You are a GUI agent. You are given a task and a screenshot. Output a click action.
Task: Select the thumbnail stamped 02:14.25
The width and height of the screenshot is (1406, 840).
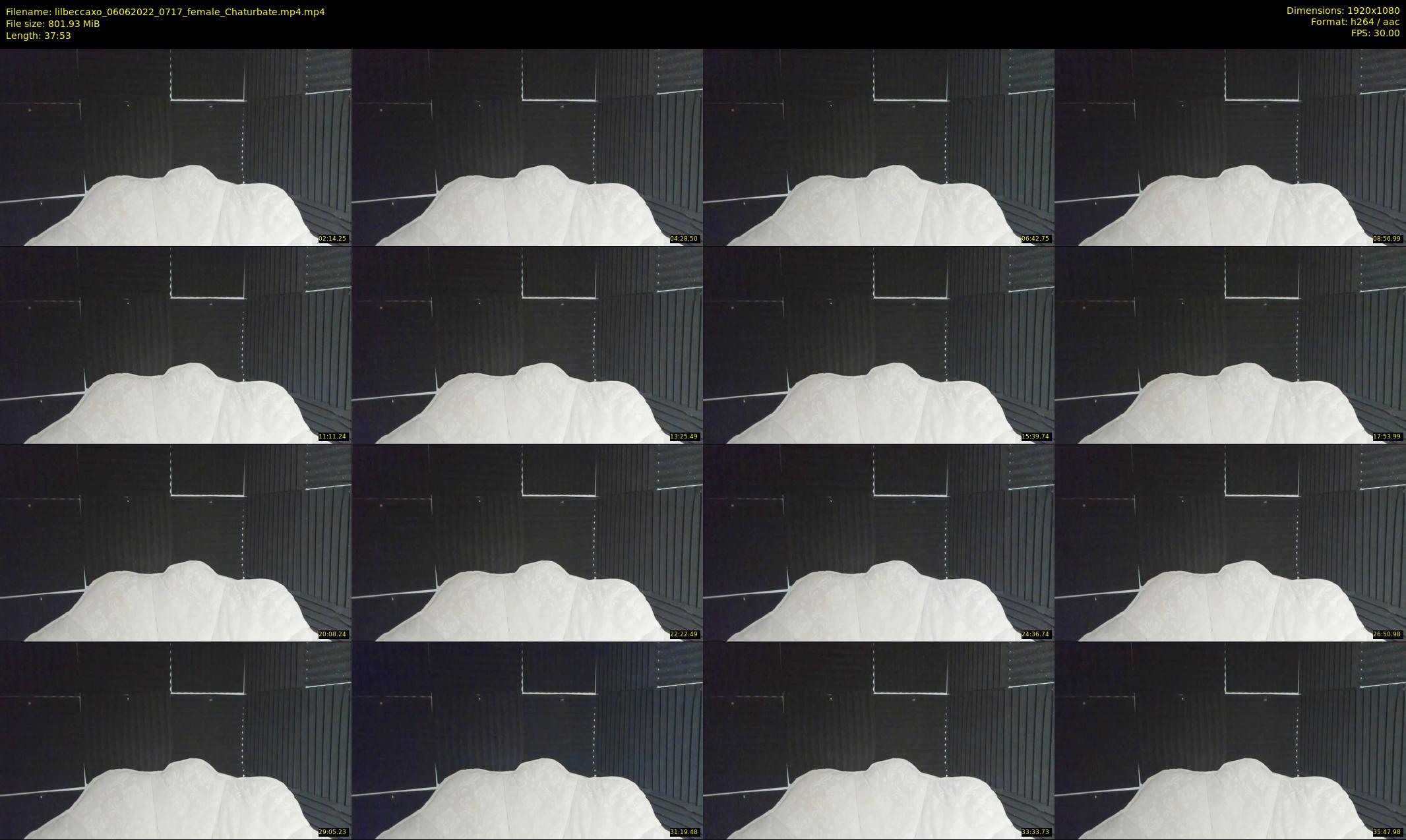175,147
